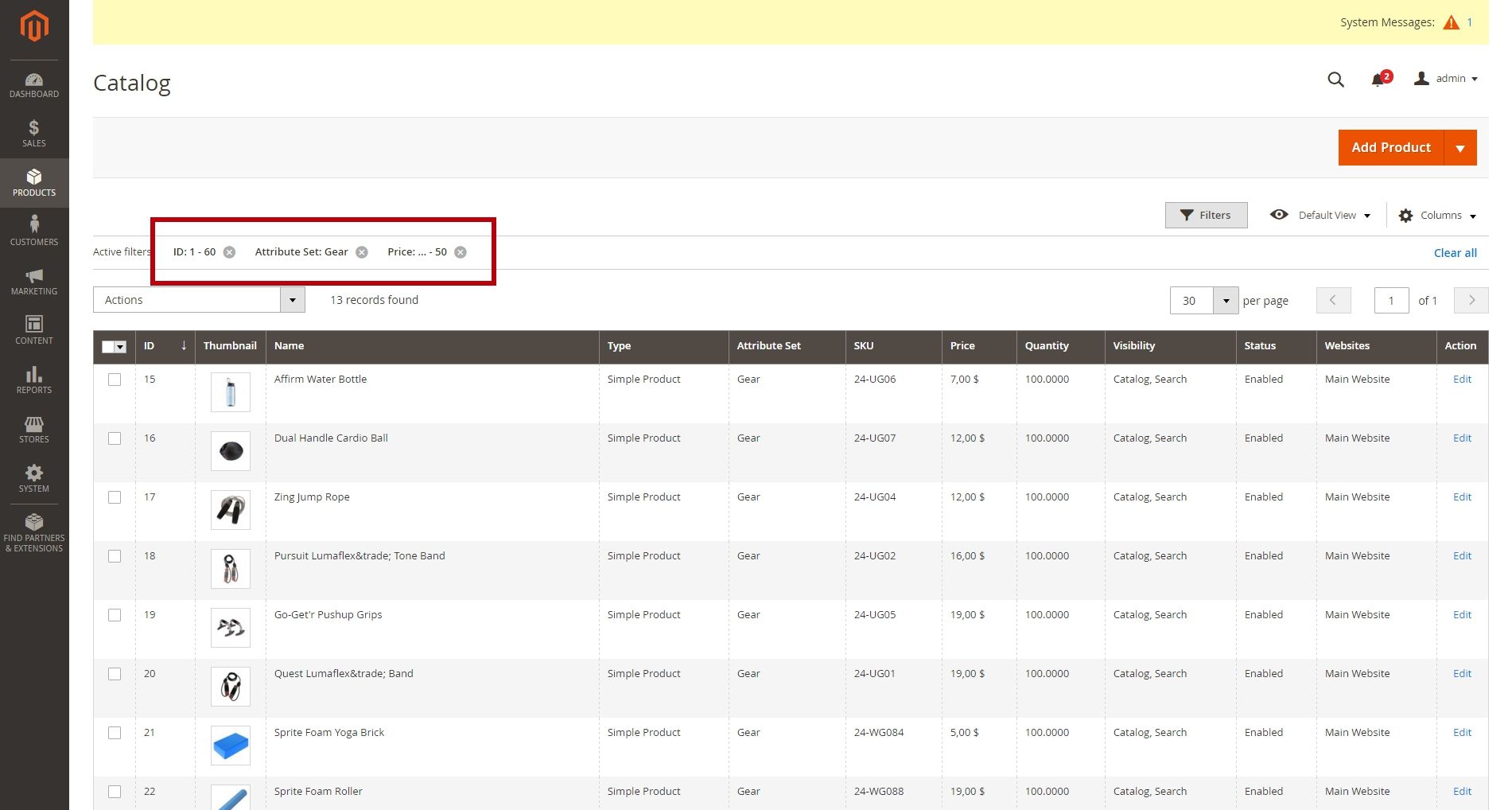Remove the Price filter chip
1512x810 pixels.
tap(461, 252)
